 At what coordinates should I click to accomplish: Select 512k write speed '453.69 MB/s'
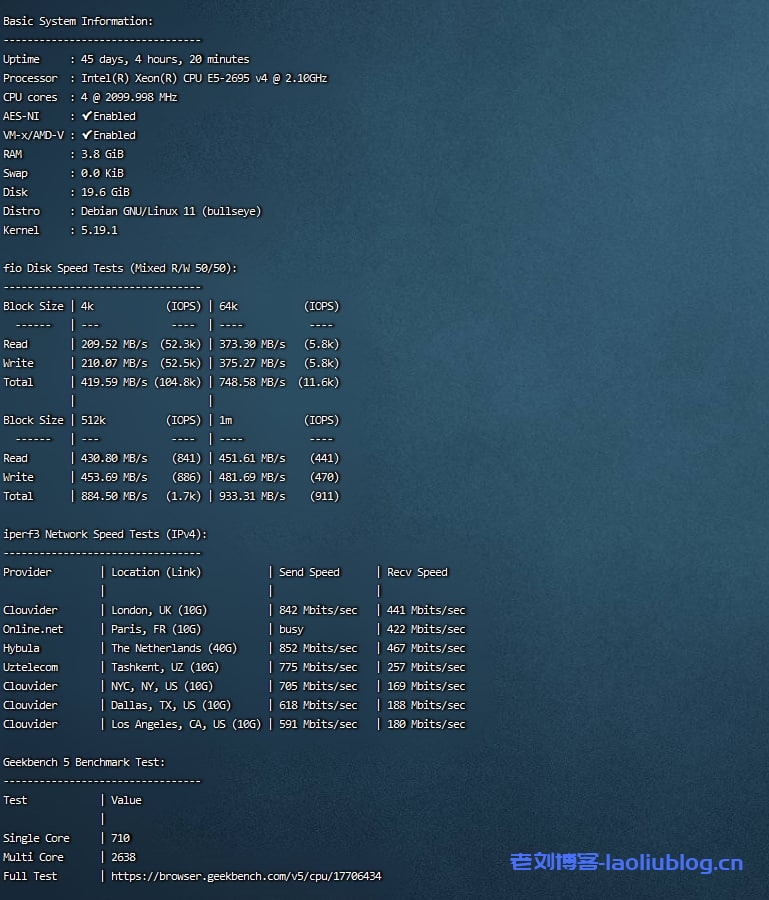(114, 477)
